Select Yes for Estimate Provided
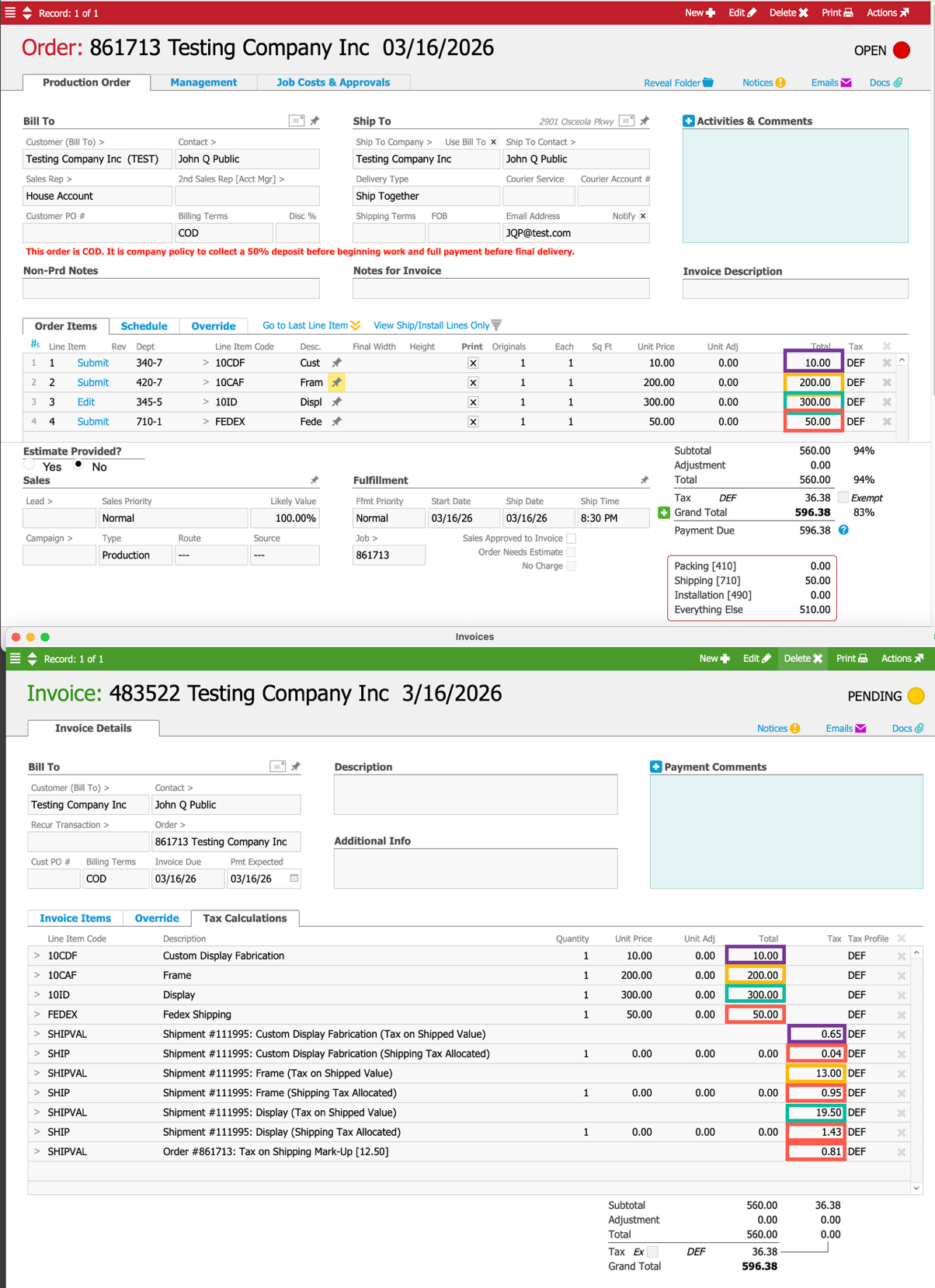This screenshot has height=1288, width=935. point(30,465)
